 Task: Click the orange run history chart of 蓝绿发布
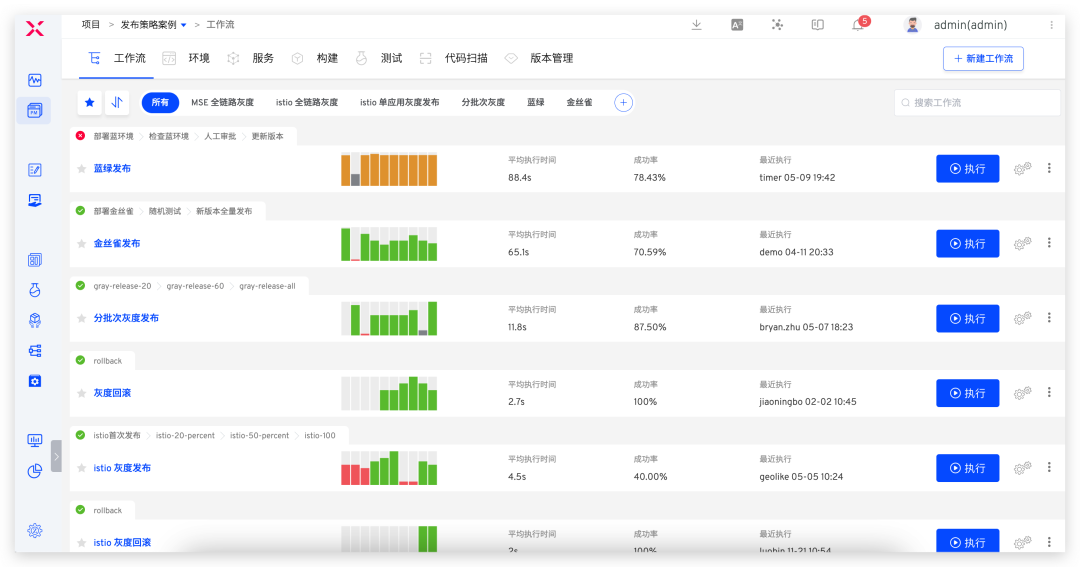(389, 169)
